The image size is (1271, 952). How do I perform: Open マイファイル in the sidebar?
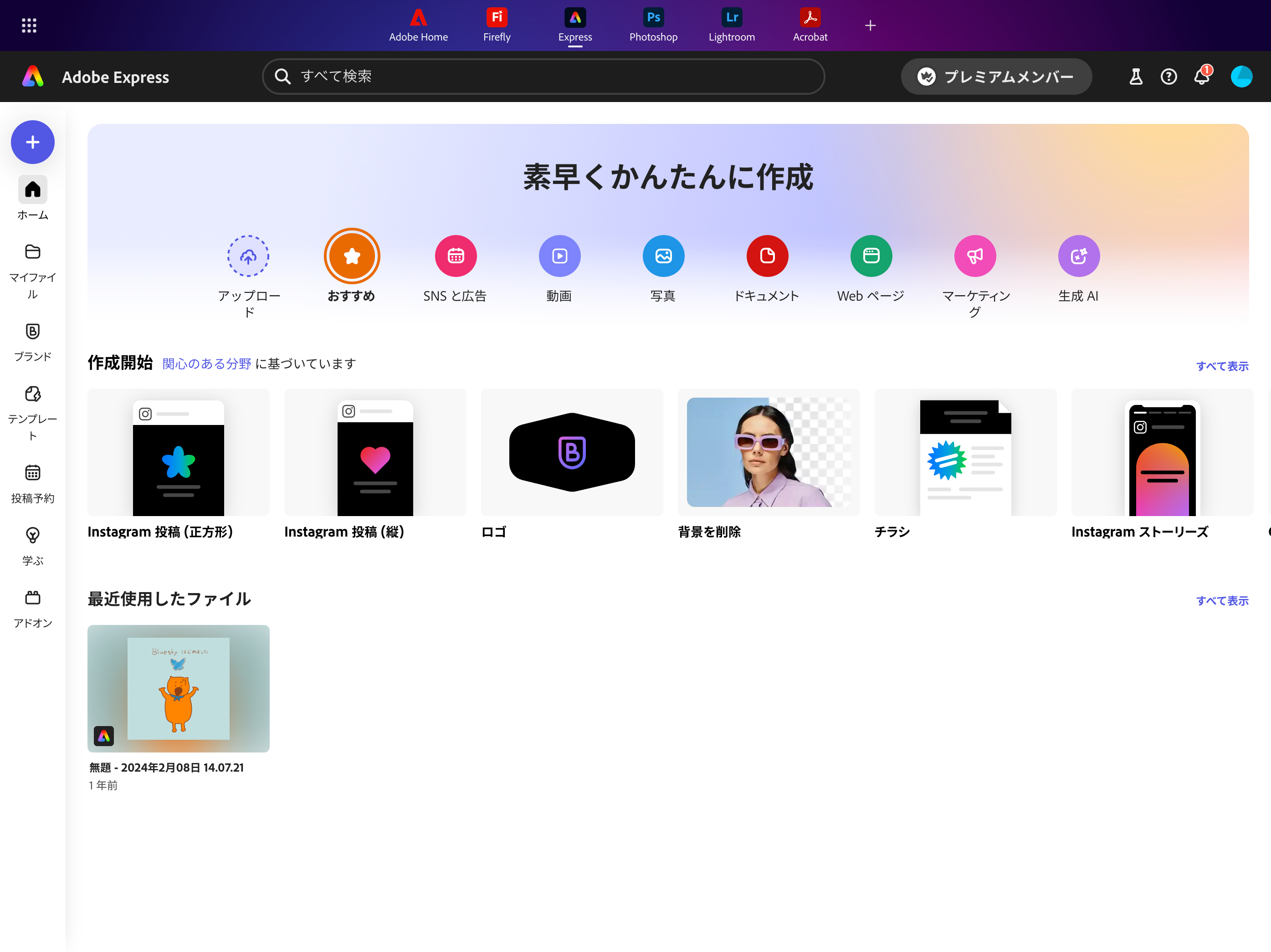click(33, 272)
